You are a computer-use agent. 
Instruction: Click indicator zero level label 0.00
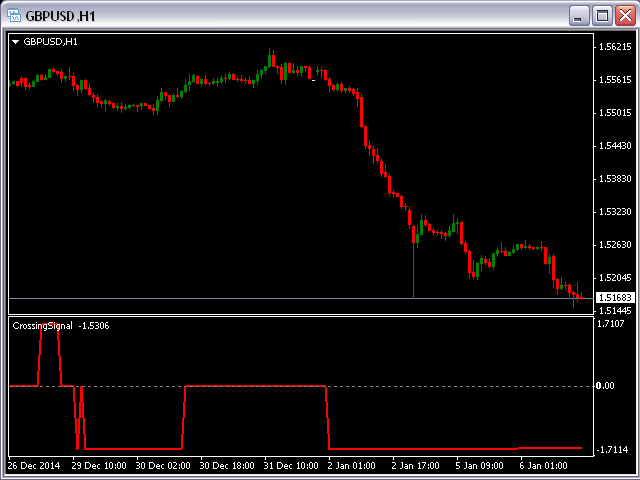click(605, 386)
